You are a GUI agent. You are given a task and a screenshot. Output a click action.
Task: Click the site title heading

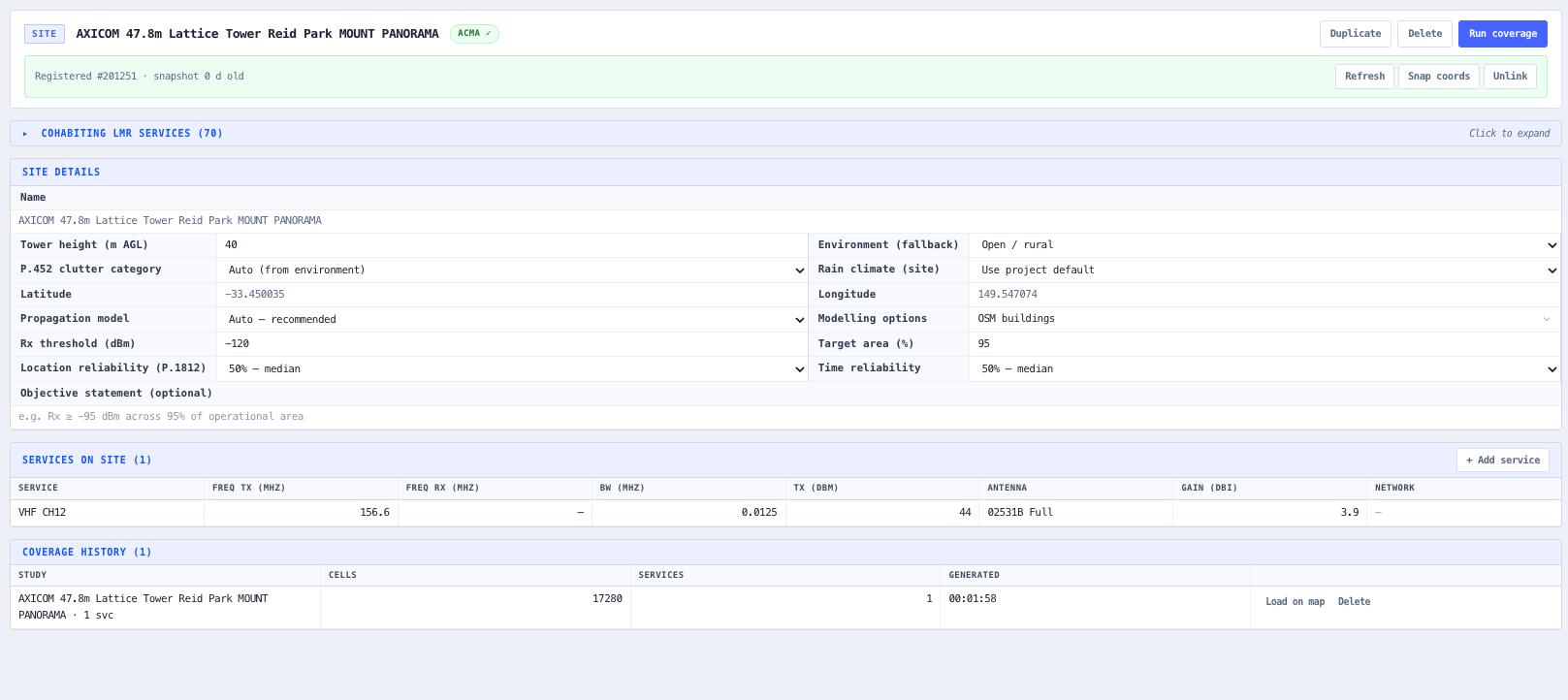pyautogui.click(x=257, y=34)
